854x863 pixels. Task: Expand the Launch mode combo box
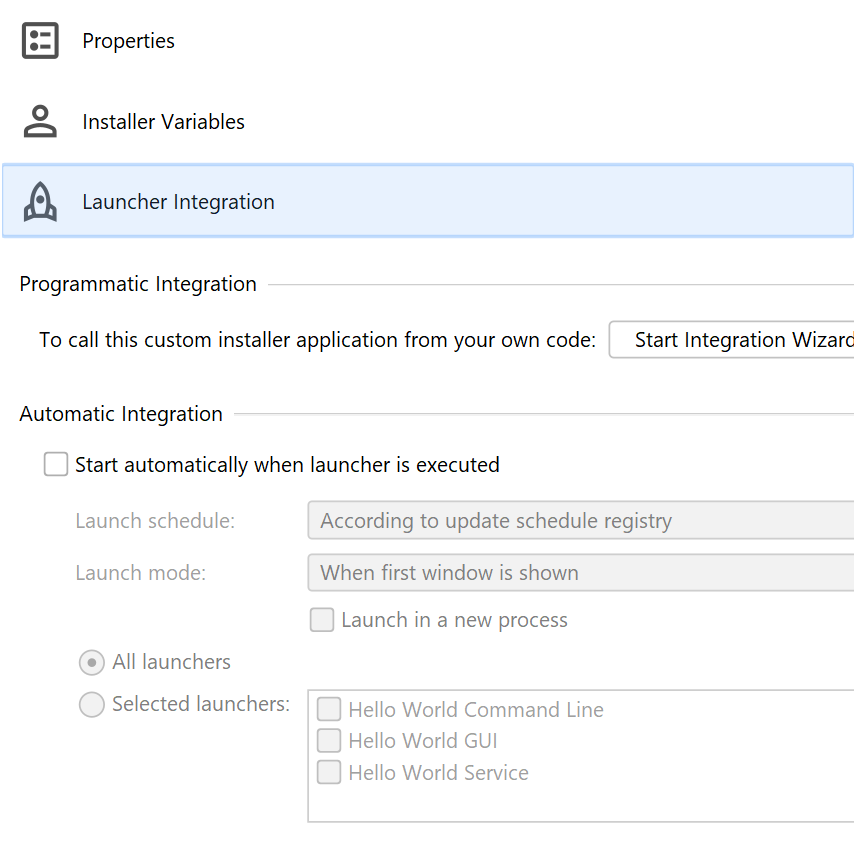[x=580, y=573]
